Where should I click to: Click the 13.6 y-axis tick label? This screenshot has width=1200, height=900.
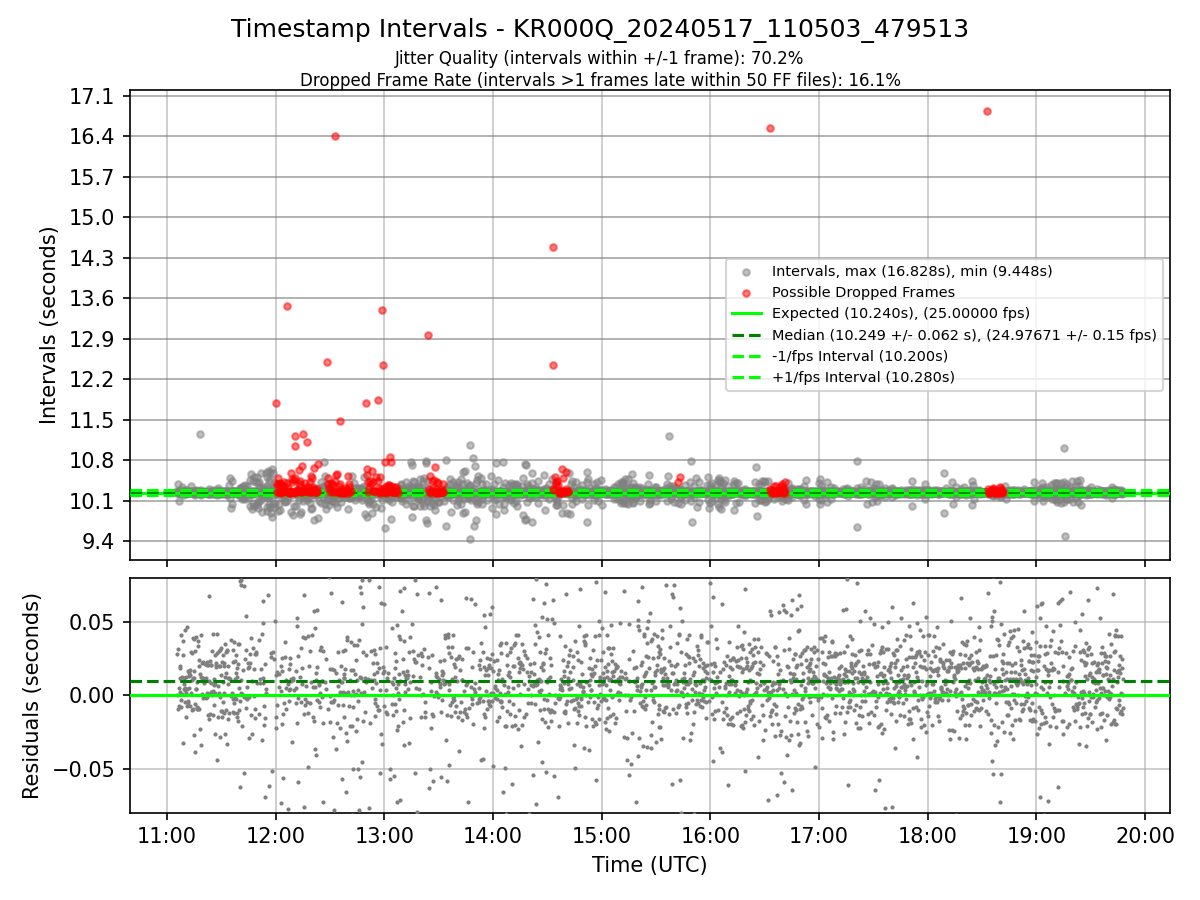tap(93, 298)
